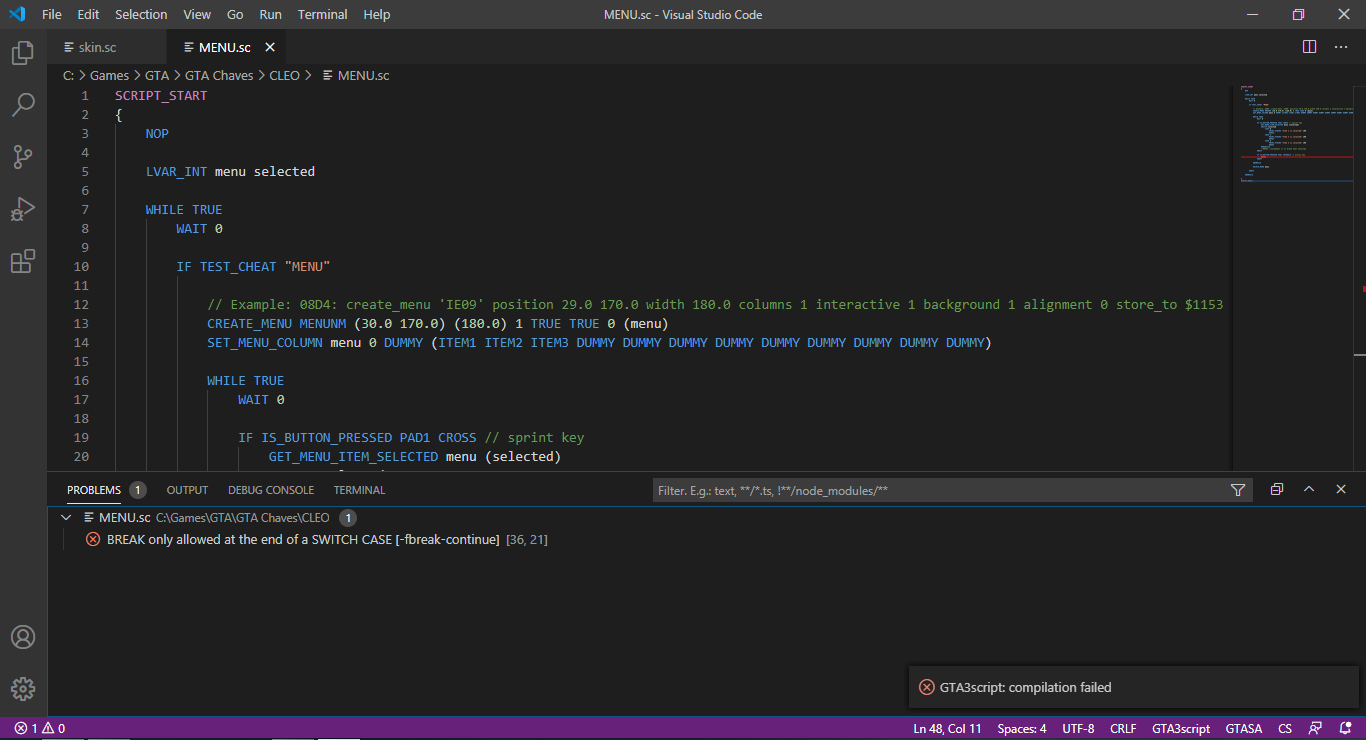
Task: Open notifications bell in status bar
Action: [1344, 728]
